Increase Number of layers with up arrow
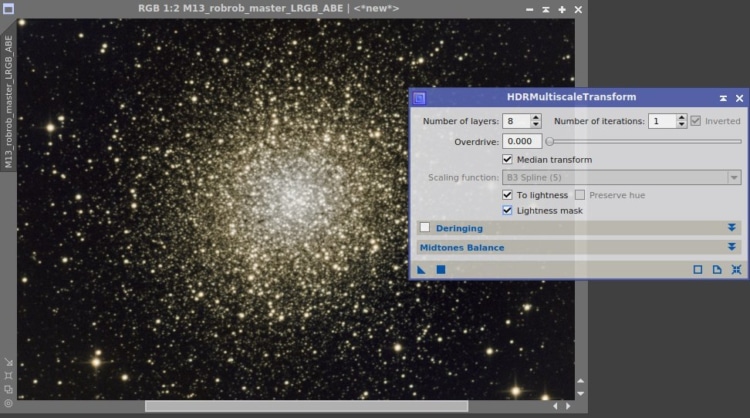Screen dimensions: 750x418 pyautogui.click(x=536, y=117)
